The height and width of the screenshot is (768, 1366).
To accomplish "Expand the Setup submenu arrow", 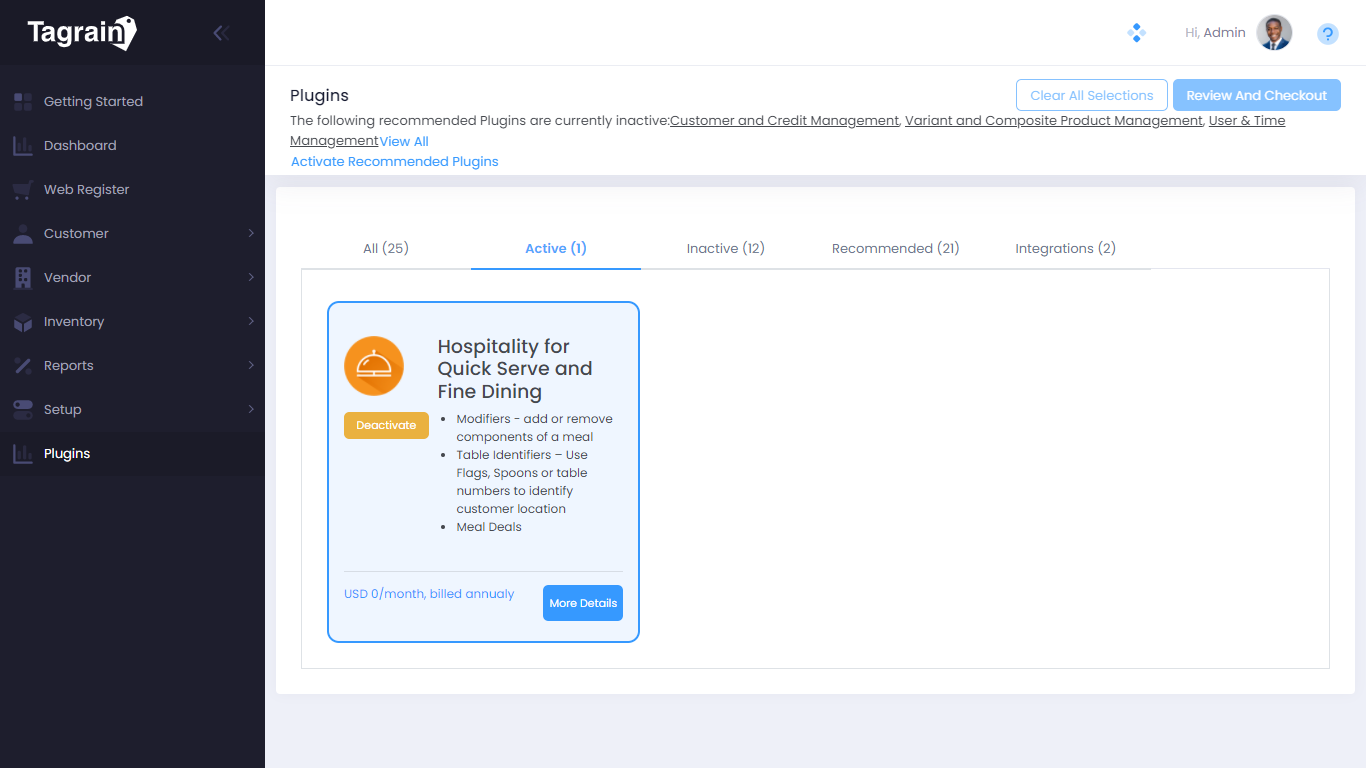I will pyautogui.click(x=251, y=409).
